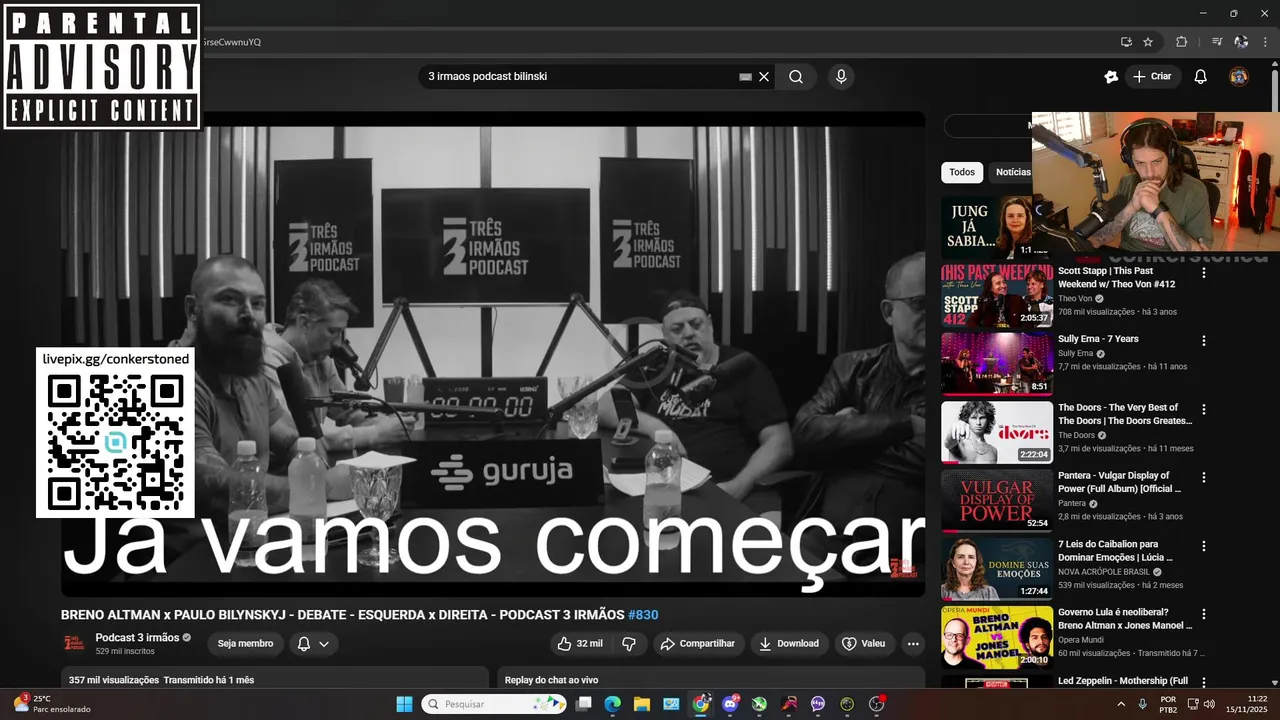The image size is (1280, 720).
Task: Like the video with 32 mil thumbs up
Action: pos(580,644)
